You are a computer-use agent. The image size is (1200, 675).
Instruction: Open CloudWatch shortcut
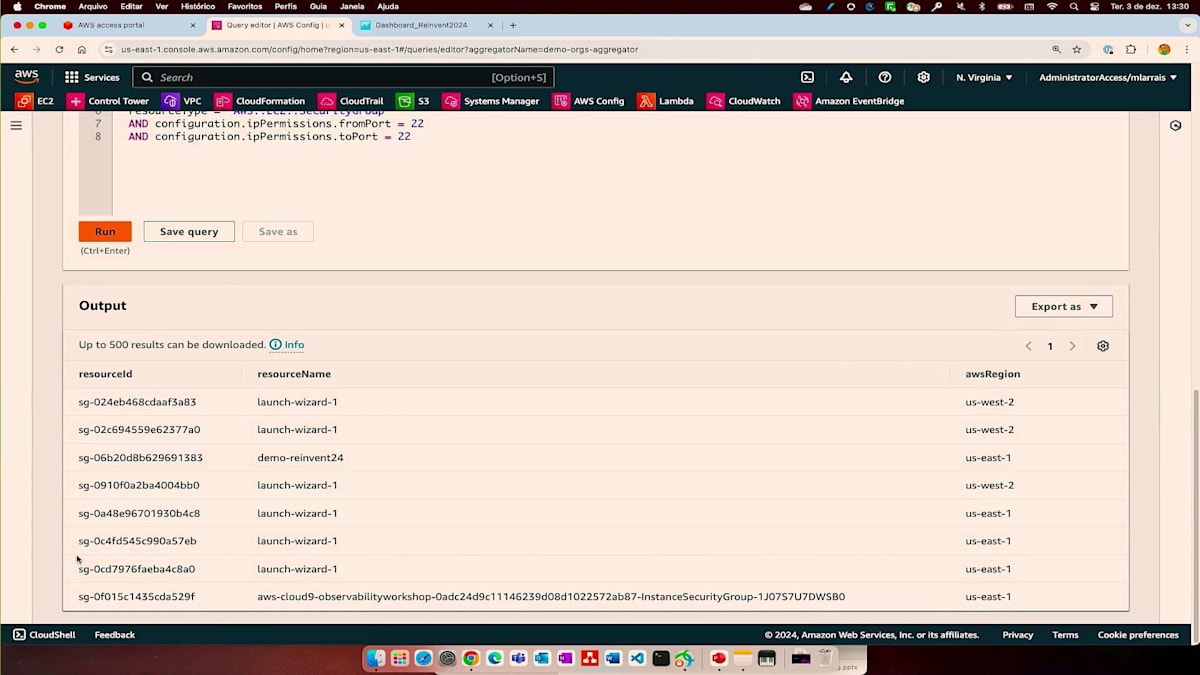click(x=744, y=101)
